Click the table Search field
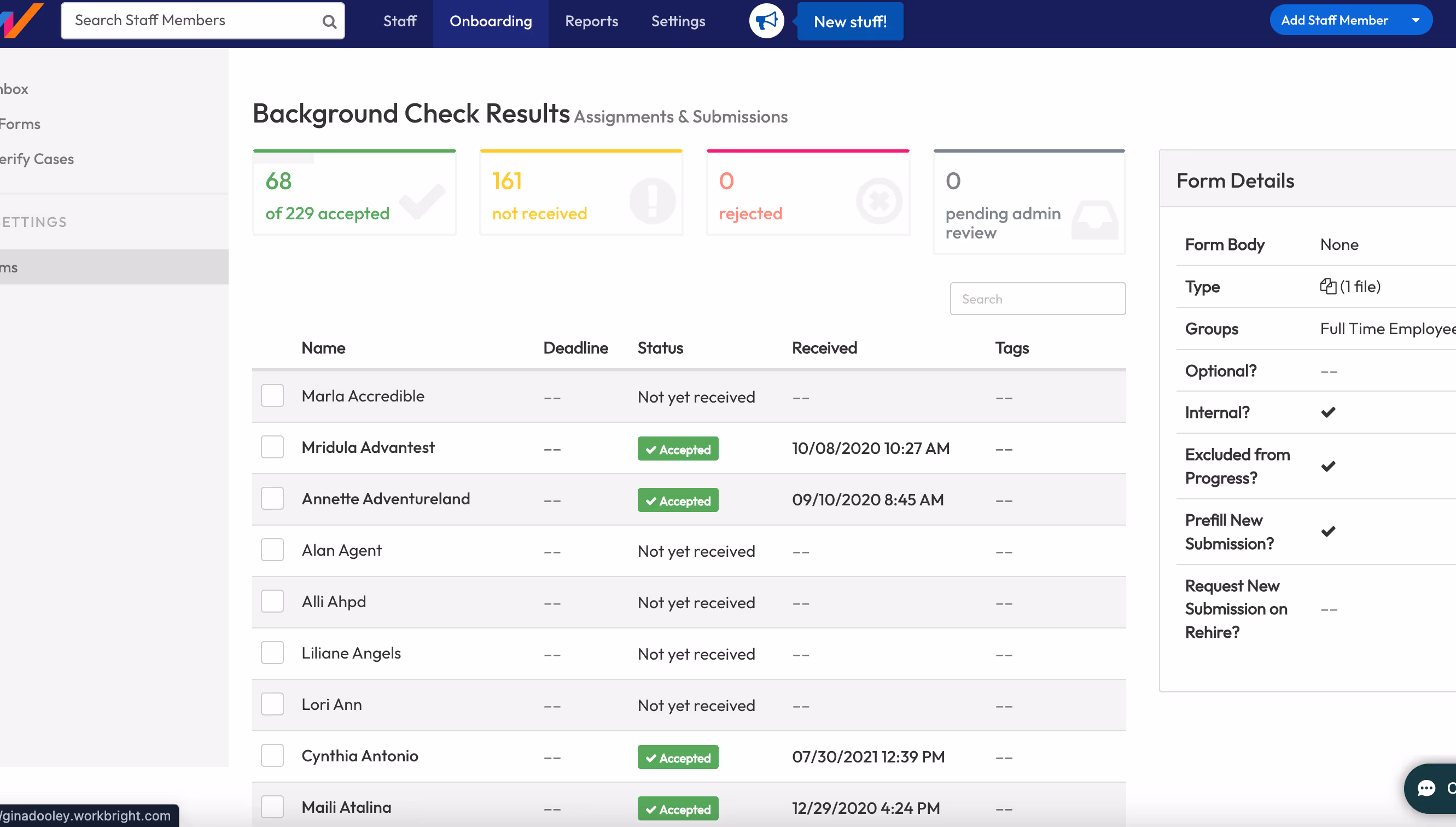 point(1037,299)
